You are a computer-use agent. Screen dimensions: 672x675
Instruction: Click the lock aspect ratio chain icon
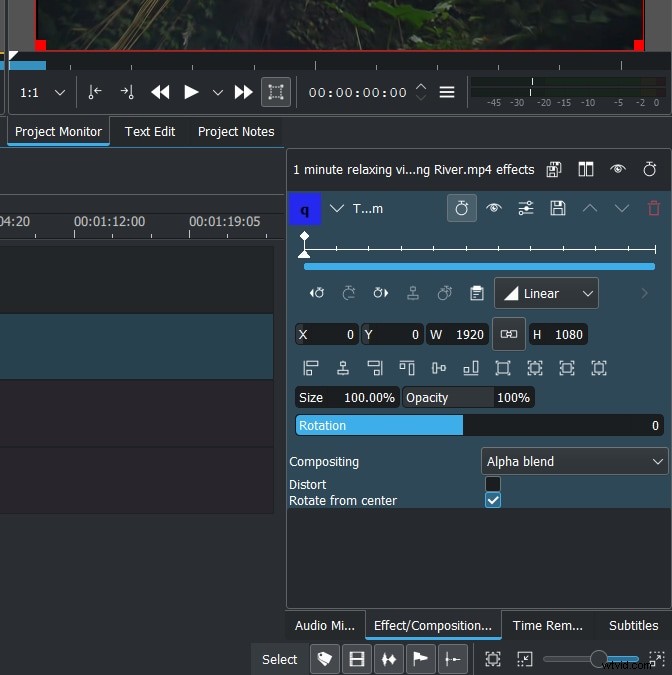(x=508, y=334)
